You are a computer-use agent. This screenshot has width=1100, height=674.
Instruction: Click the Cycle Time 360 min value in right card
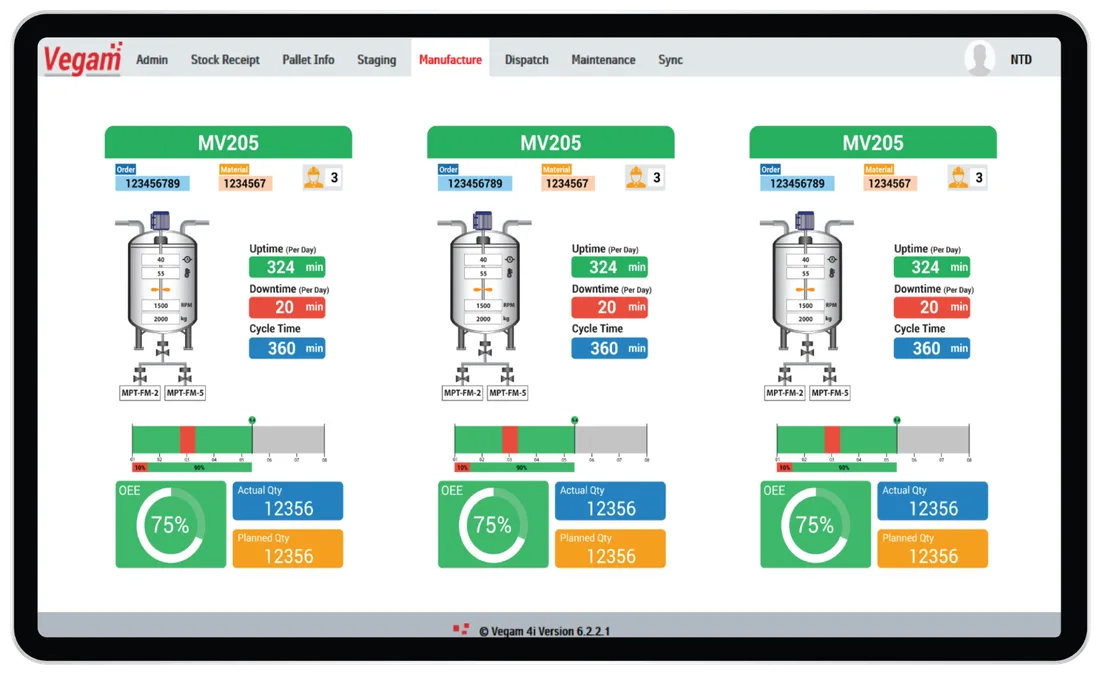pyautogui.click(x=932, y=349)
